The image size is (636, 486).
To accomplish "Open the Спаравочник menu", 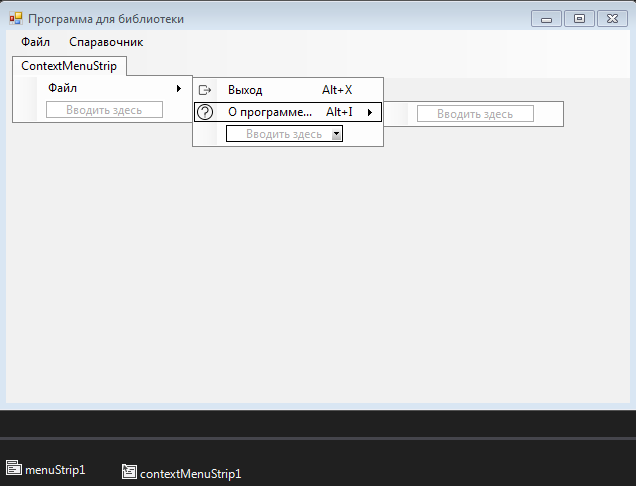I will [106, 42].
